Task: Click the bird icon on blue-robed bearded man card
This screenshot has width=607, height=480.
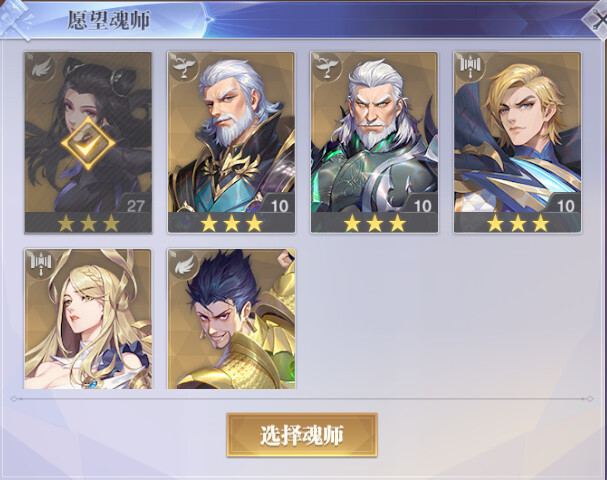Action: pos(183,67)
